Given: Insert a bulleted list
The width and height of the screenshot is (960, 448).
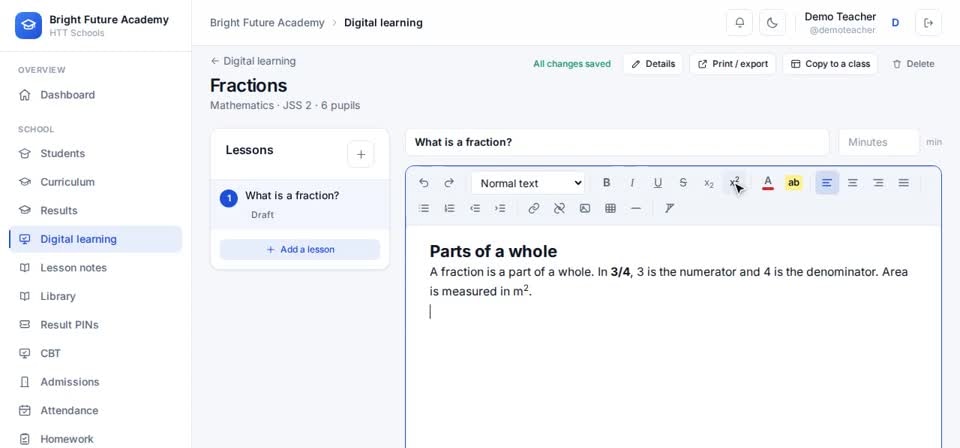Looking at the screenshot, I should click(424, 209).
